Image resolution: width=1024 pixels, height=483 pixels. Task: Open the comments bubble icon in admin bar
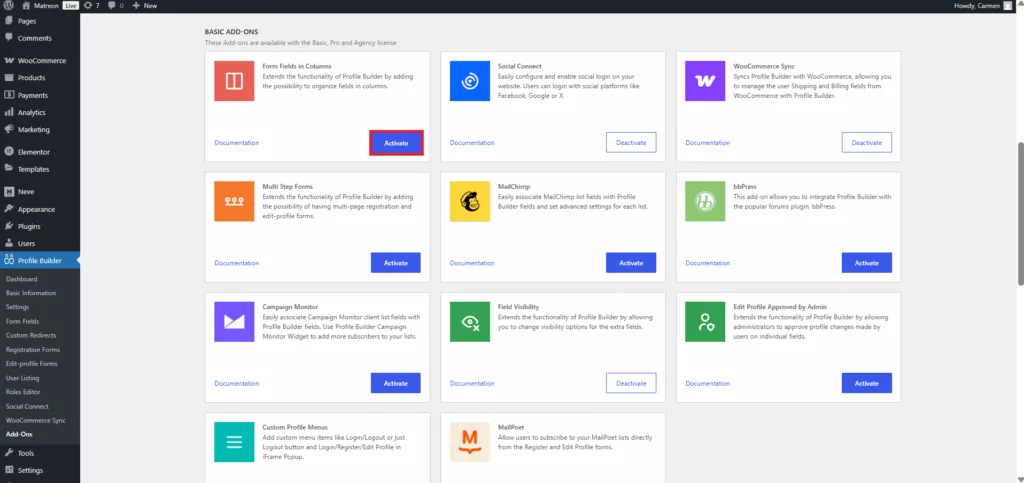pyautogui.click(x=112, y=5)
